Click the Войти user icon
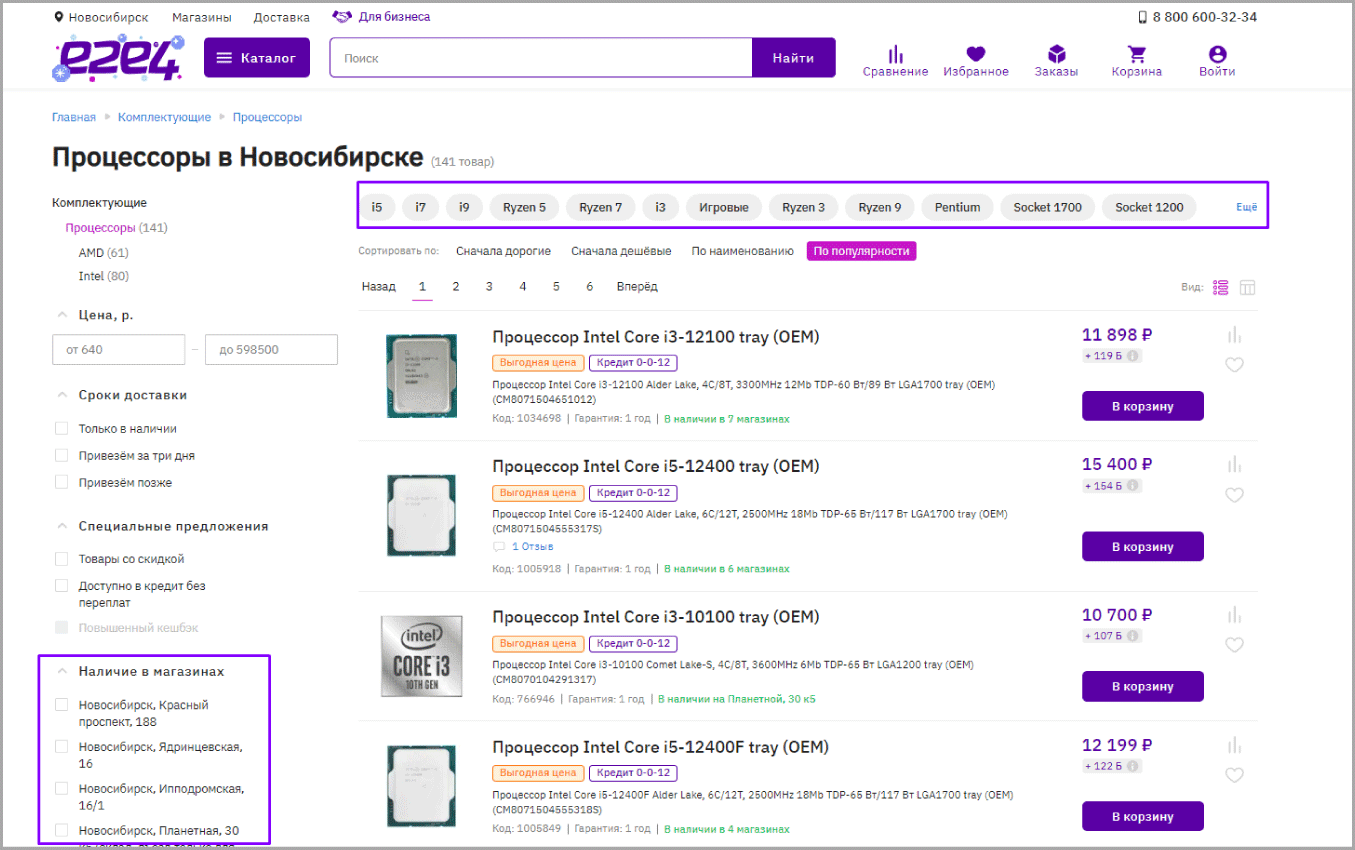Viewport: 1355px width, 850px height. (1217, 54)
